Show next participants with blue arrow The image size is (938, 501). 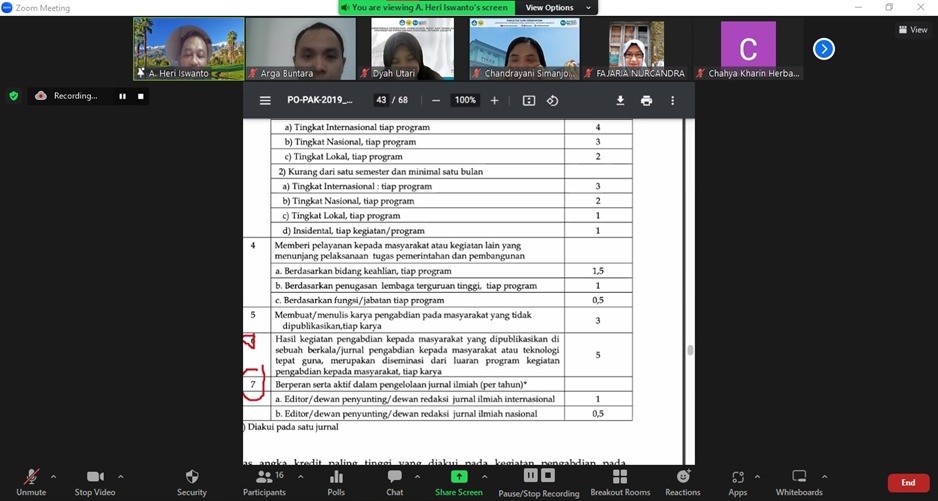click(824, 49)
